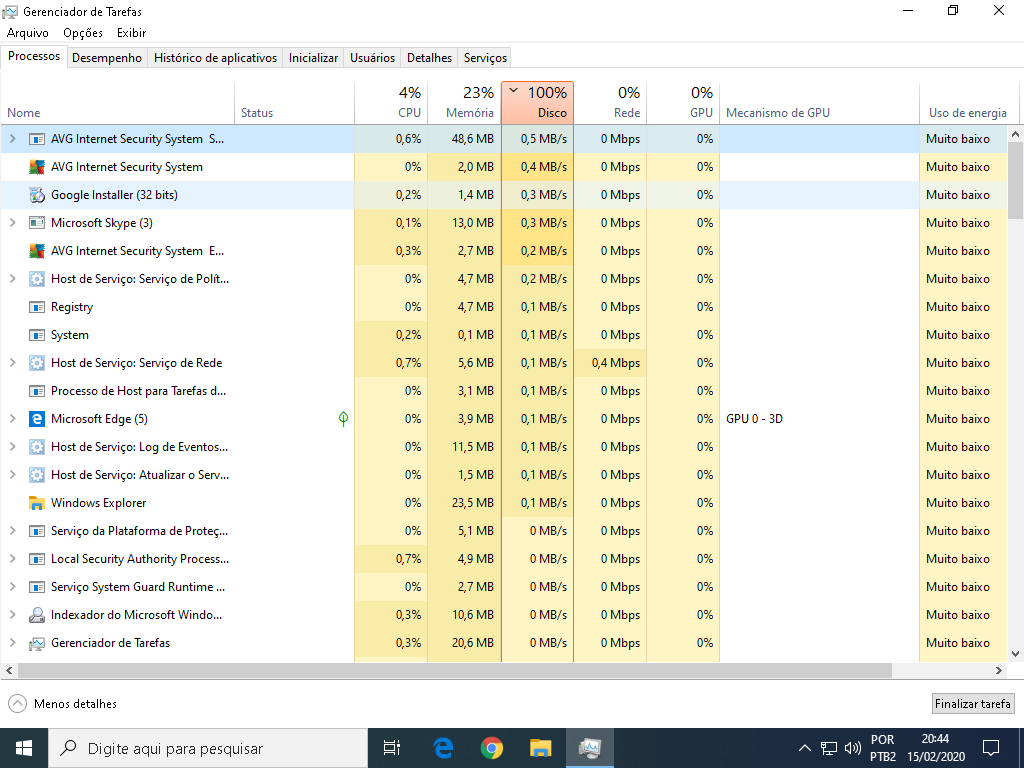Sort by the Nome column header
Viewport: 1024px width, 768px height.
(118, 103)
